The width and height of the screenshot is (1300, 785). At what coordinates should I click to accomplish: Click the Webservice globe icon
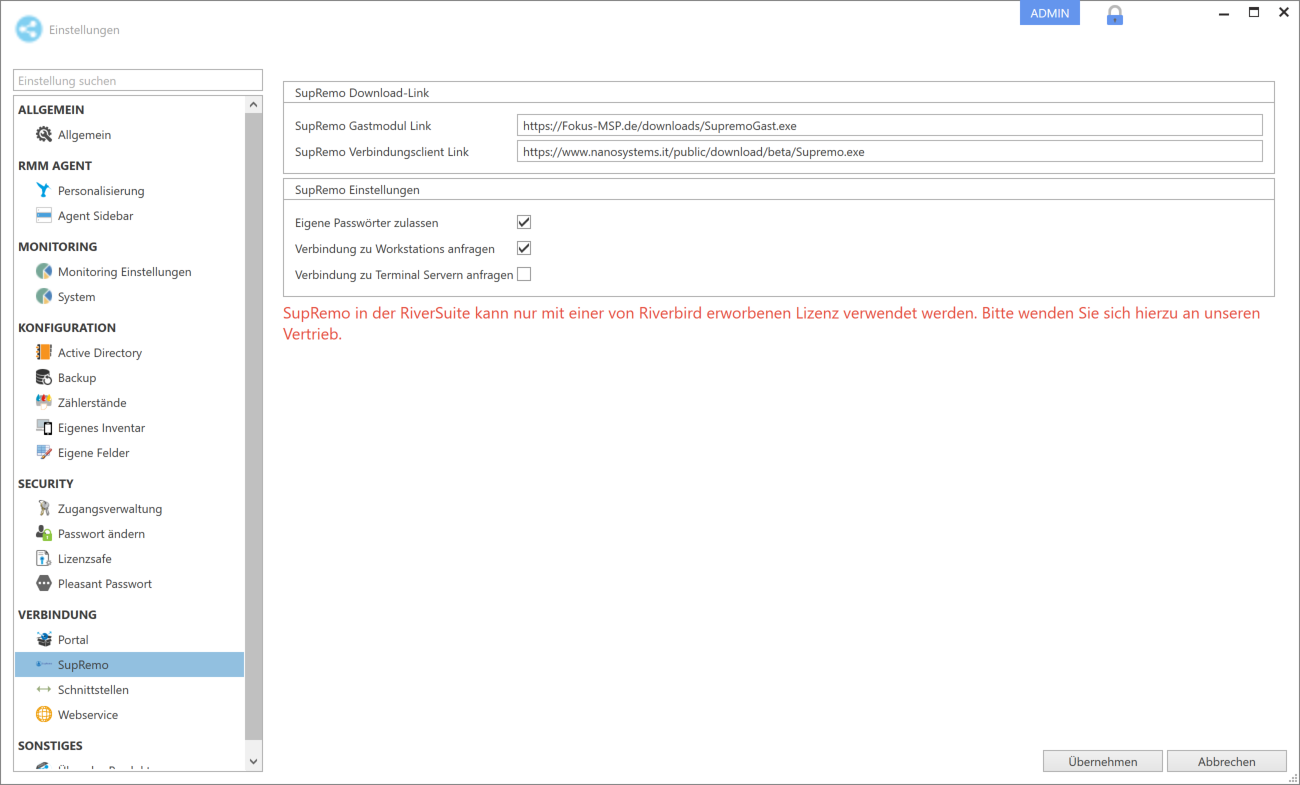click(44, 714)
